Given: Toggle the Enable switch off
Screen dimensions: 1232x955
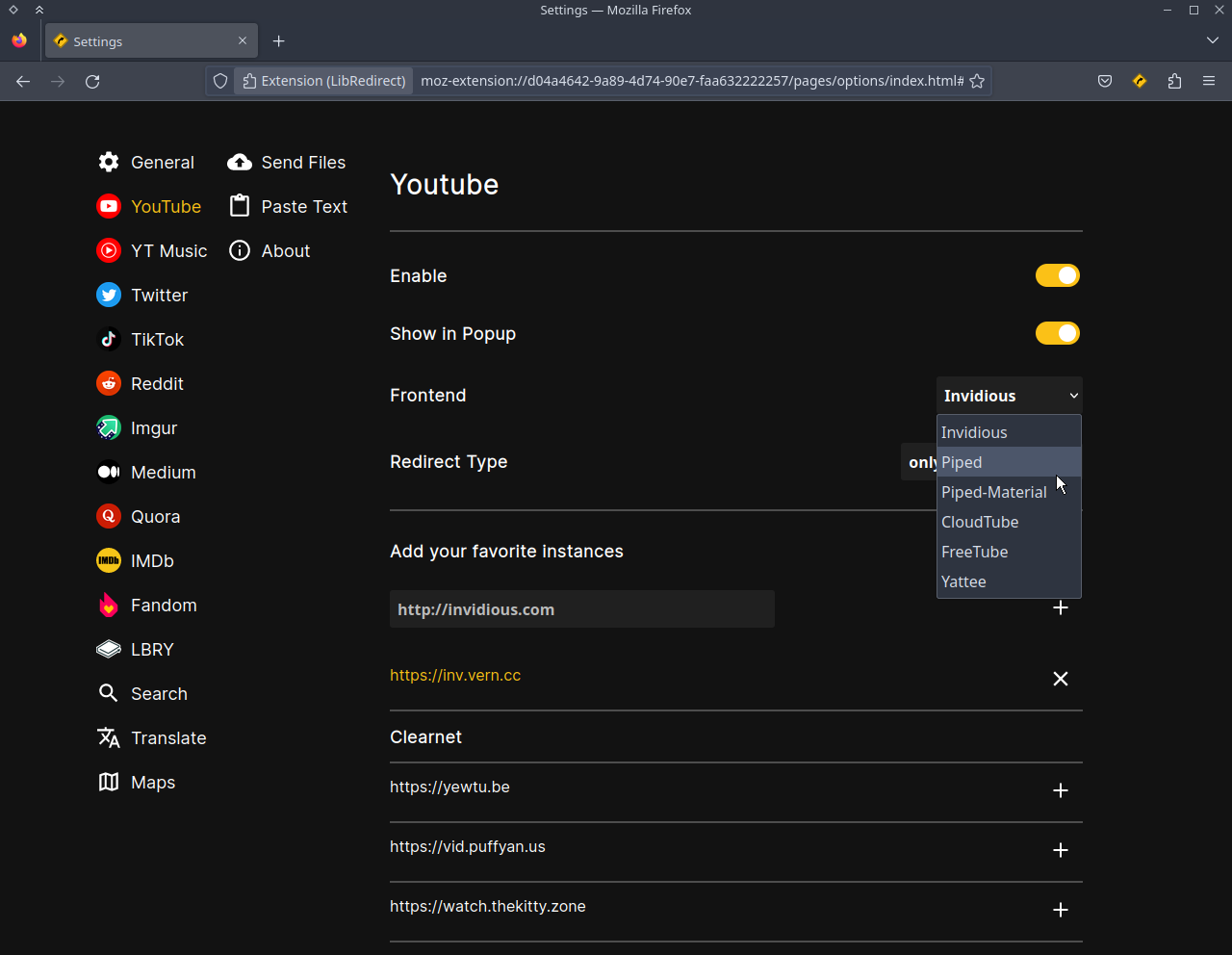Looking at the screenshot, I should click(1058, 275).
